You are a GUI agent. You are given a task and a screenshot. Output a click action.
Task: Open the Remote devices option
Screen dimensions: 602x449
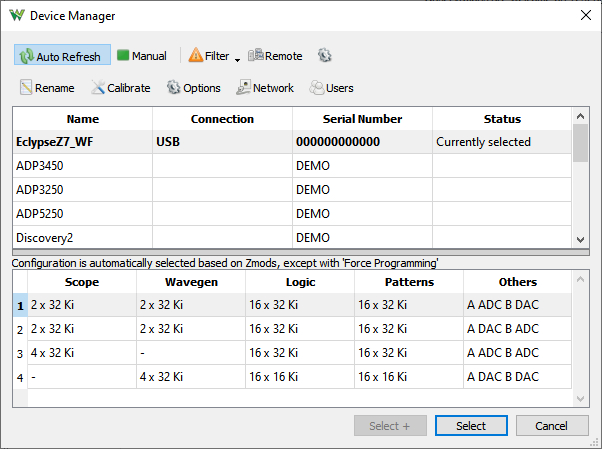tap(275, 56)
